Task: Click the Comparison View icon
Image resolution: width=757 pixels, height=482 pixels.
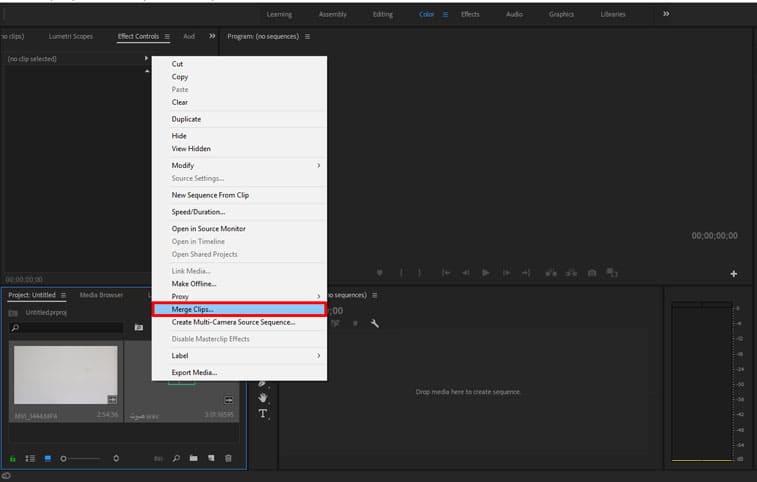Action: 612,273
